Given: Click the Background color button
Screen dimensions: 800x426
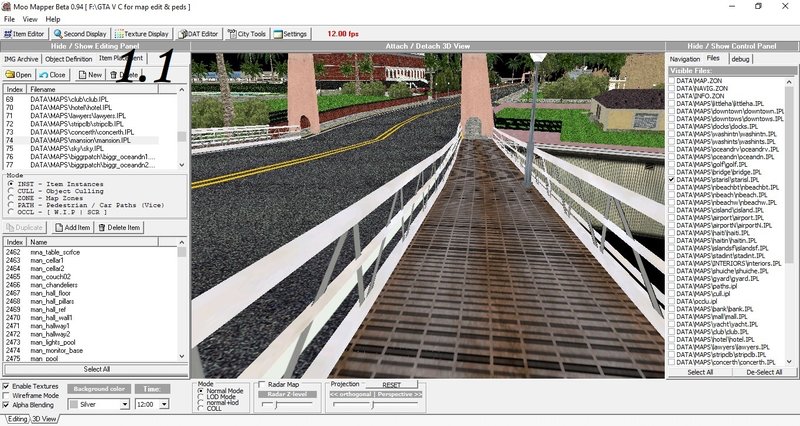Looking at the screenshot, I should click(99, 389).
